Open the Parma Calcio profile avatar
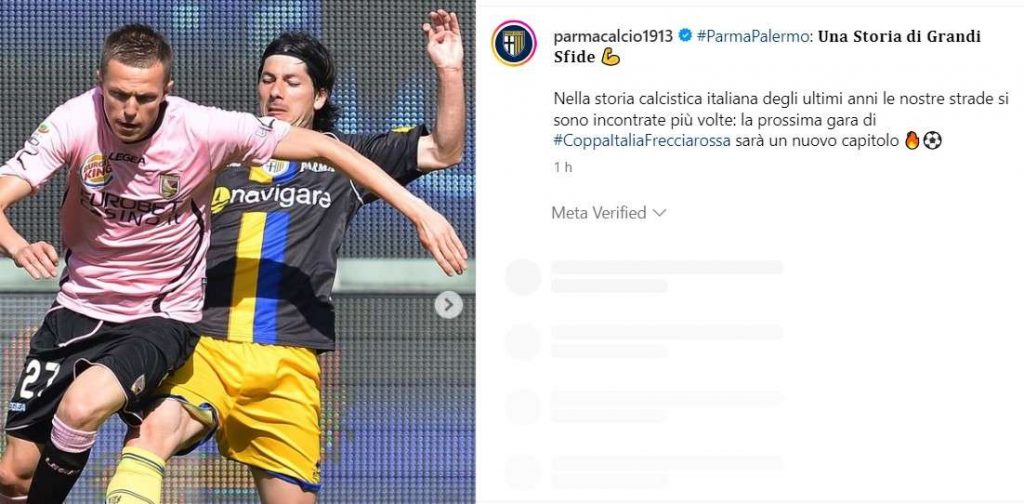This screenshot has width=1024, height=504. click(514, 43)
